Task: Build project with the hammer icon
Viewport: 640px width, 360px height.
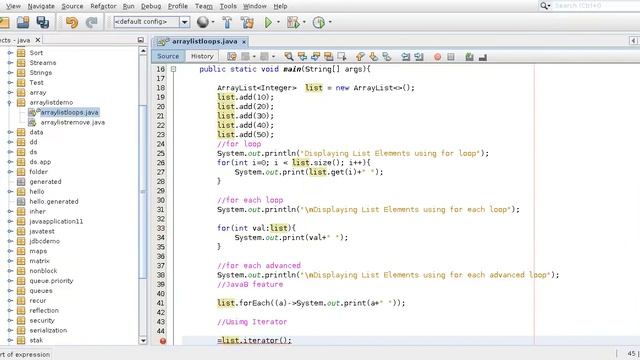Action: (x=227, y=22)
